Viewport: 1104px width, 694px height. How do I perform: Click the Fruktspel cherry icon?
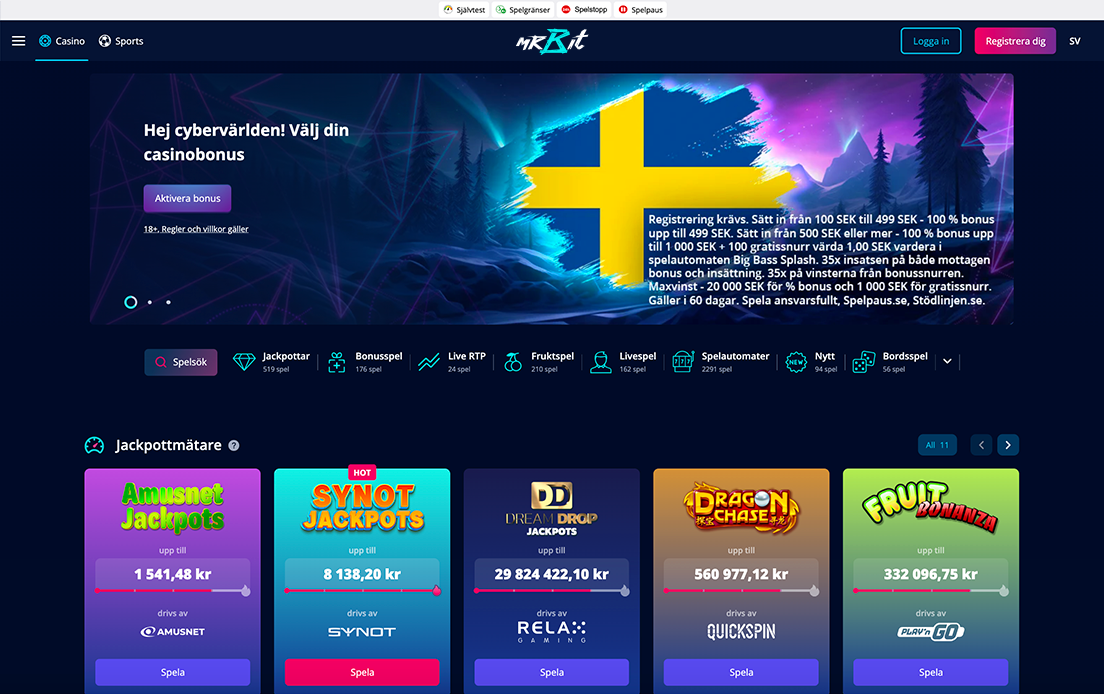[513, 362]
